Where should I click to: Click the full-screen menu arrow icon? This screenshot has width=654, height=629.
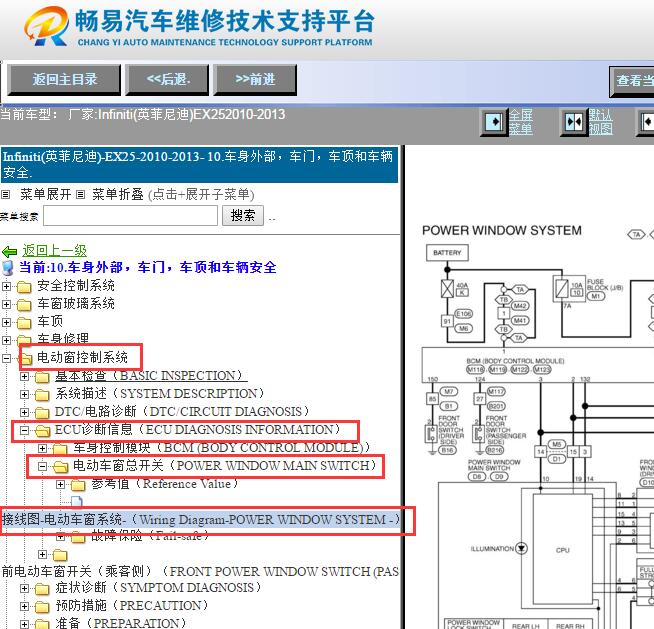pyautogui.click(x=495, y=123)
